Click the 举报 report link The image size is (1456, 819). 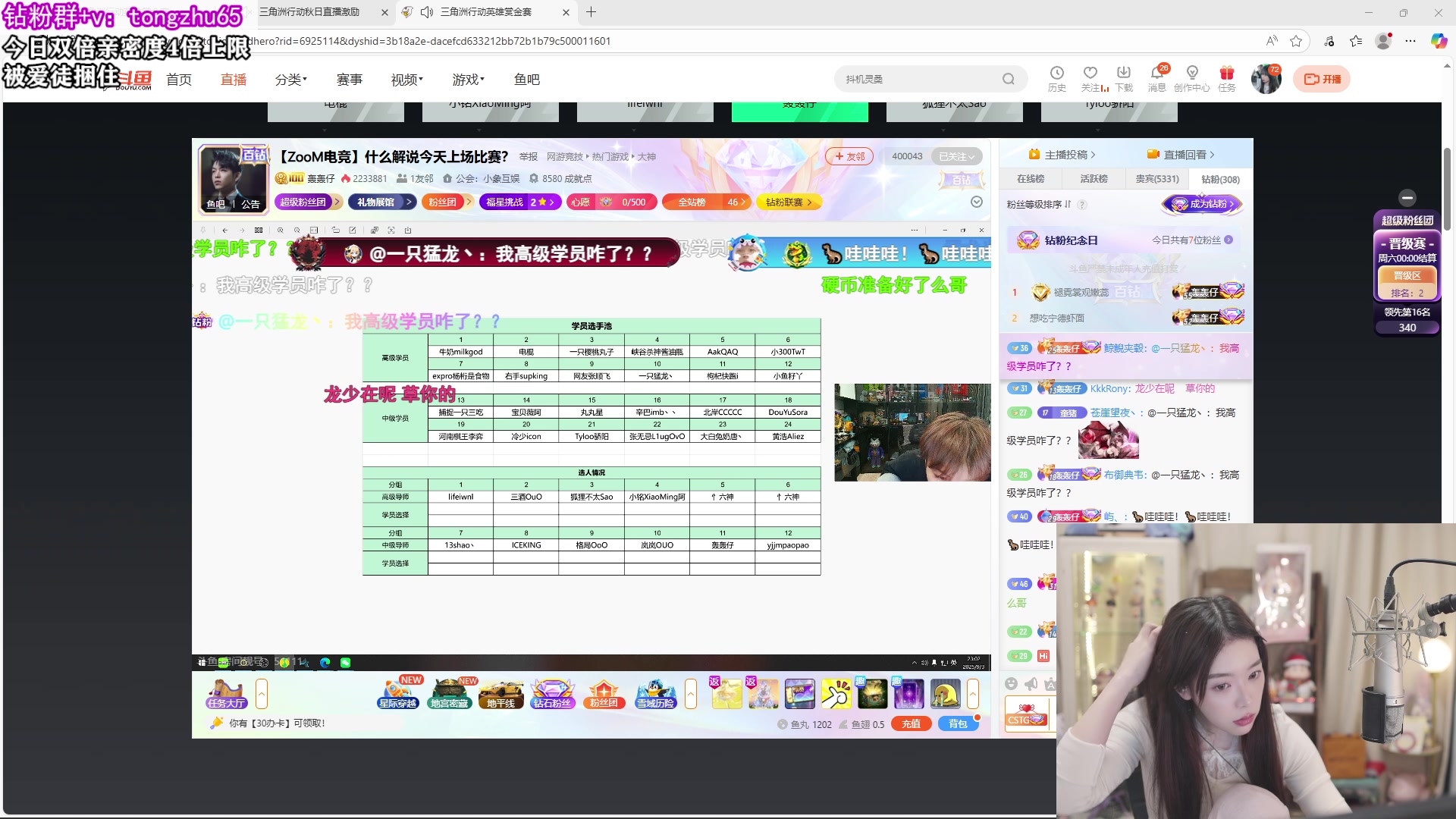coord(529,157)
